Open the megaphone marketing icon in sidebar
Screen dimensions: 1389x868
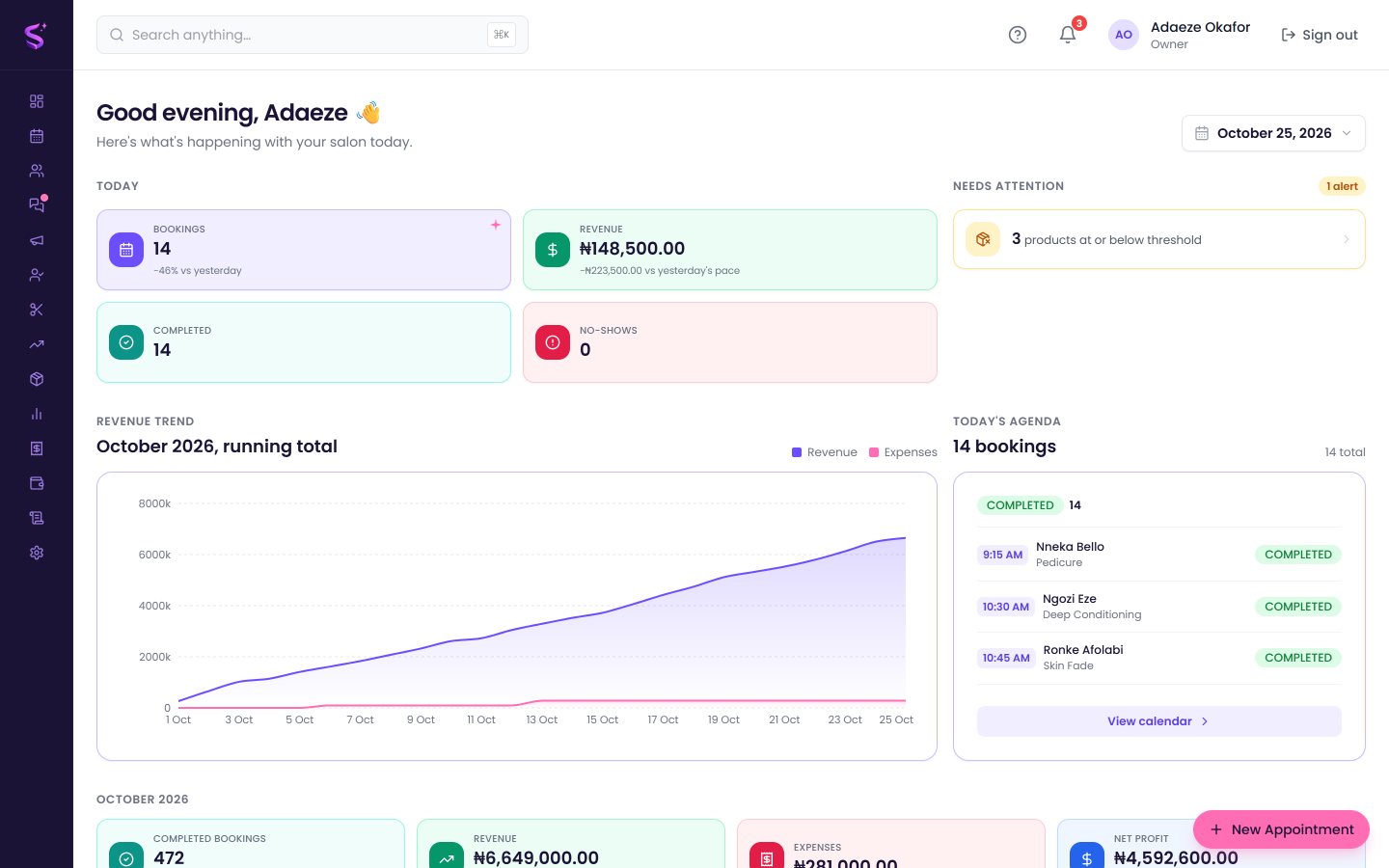pyautogui.click(x=37, y=240)
